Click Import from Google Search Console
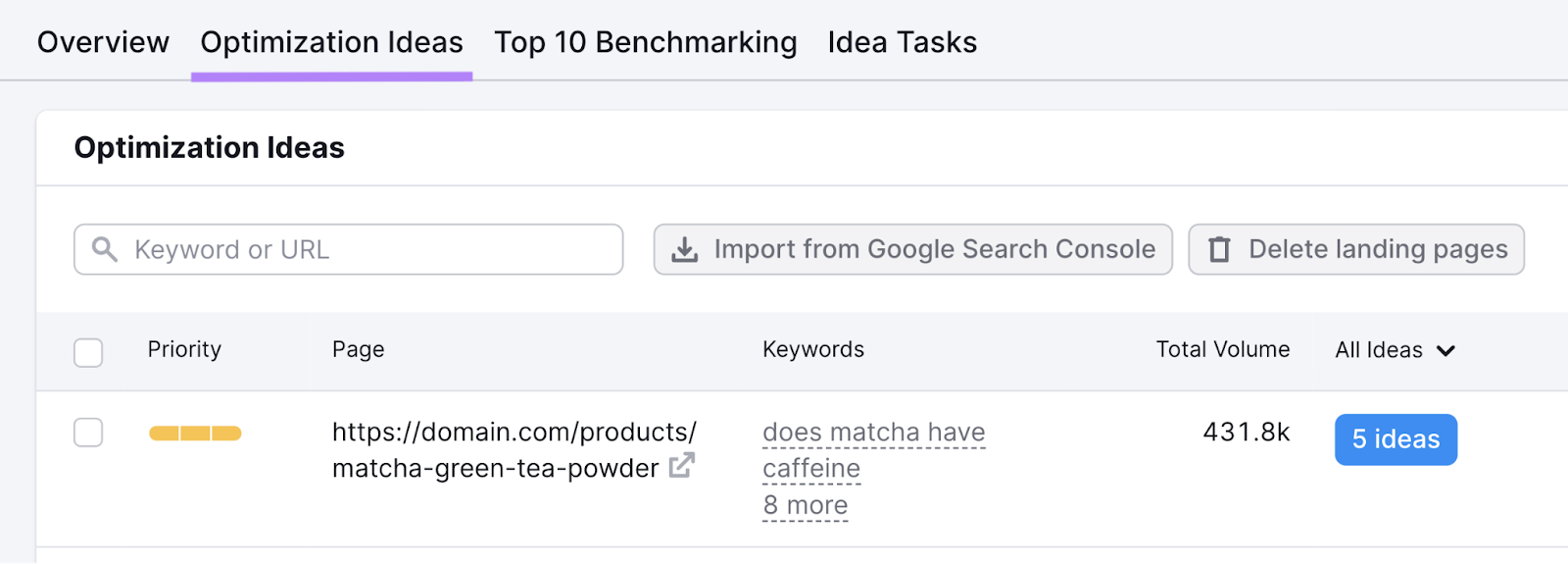Screen dimensions: 1568x564 pos(933,250)
